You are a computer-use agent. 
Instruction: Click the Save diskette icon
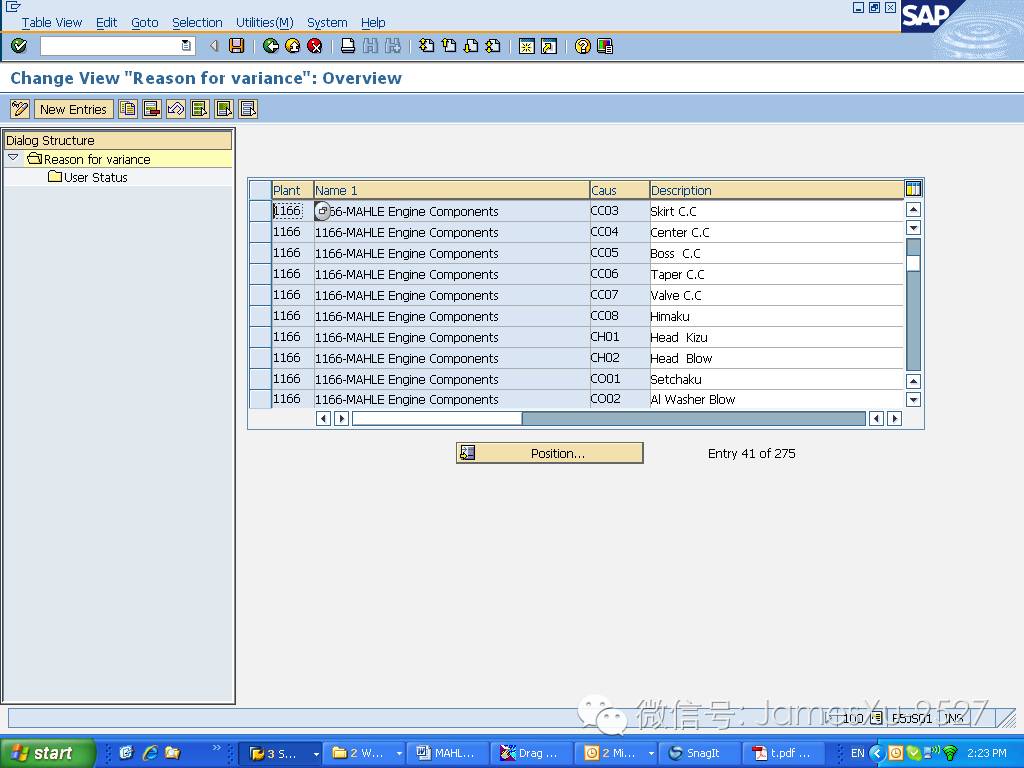[x=236, y=46]
